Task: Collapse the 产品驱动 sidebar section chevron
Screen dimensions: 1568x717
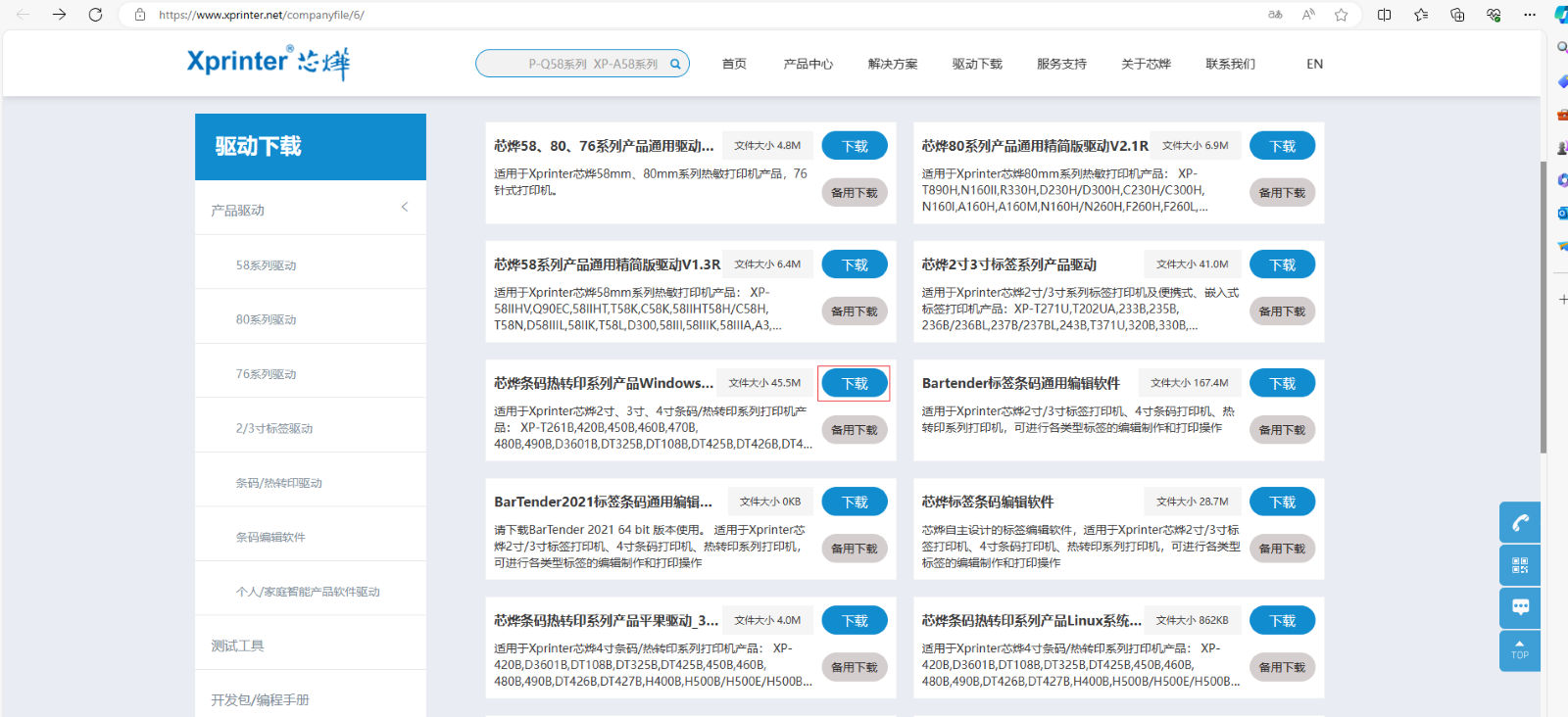Action: point(405,207)
